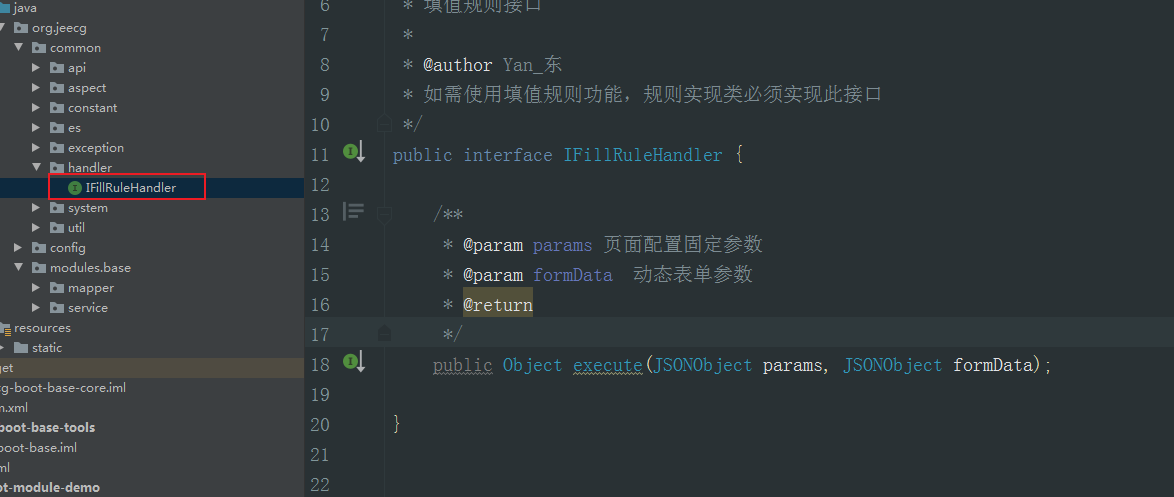Collapse the modules.base package node

click(19, 267)
